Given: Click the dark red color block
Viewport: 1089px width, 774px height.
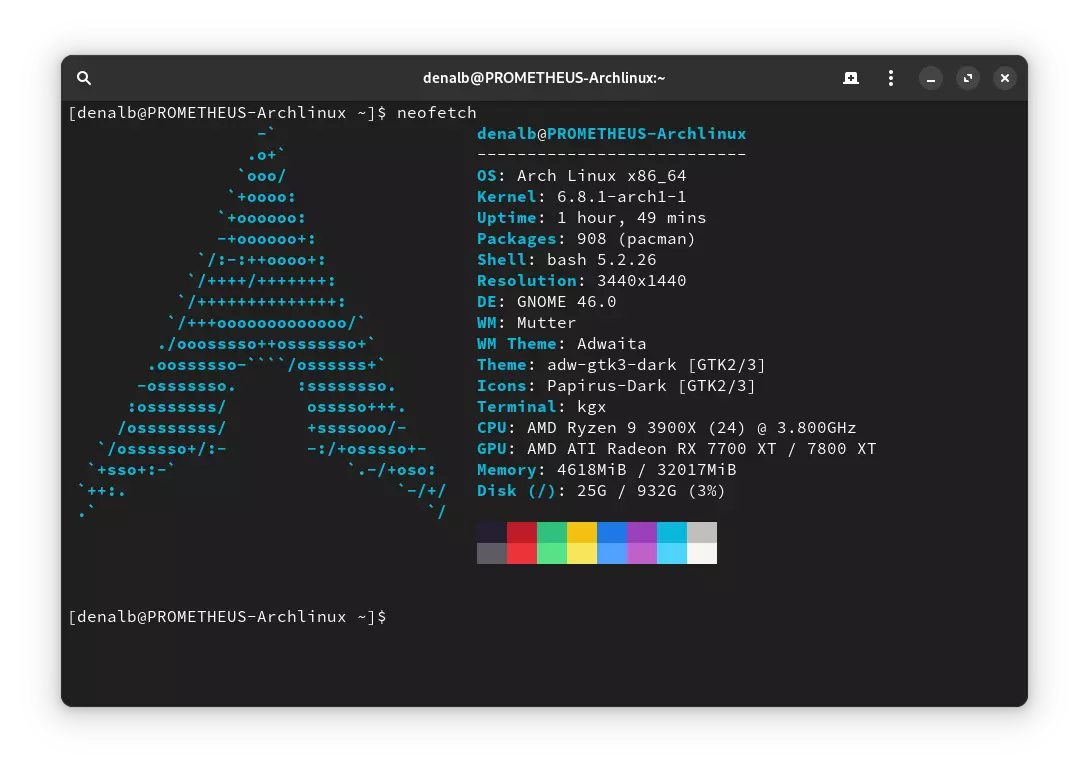Looking at the screenshot, I should [x=522, y=532].
